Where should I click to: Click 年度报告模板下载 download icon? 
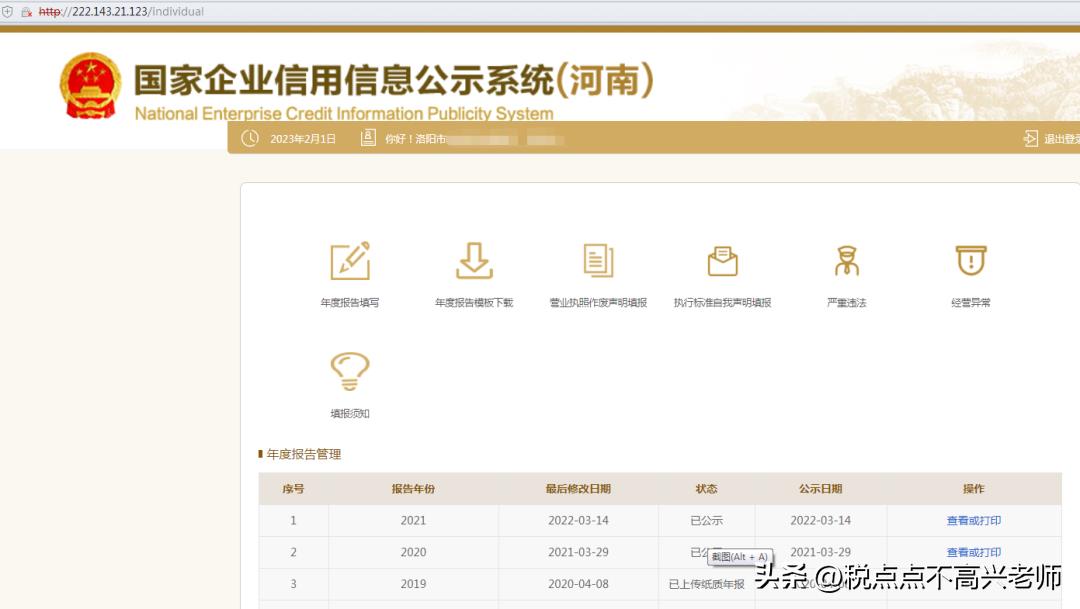click(x=474, y=261)
